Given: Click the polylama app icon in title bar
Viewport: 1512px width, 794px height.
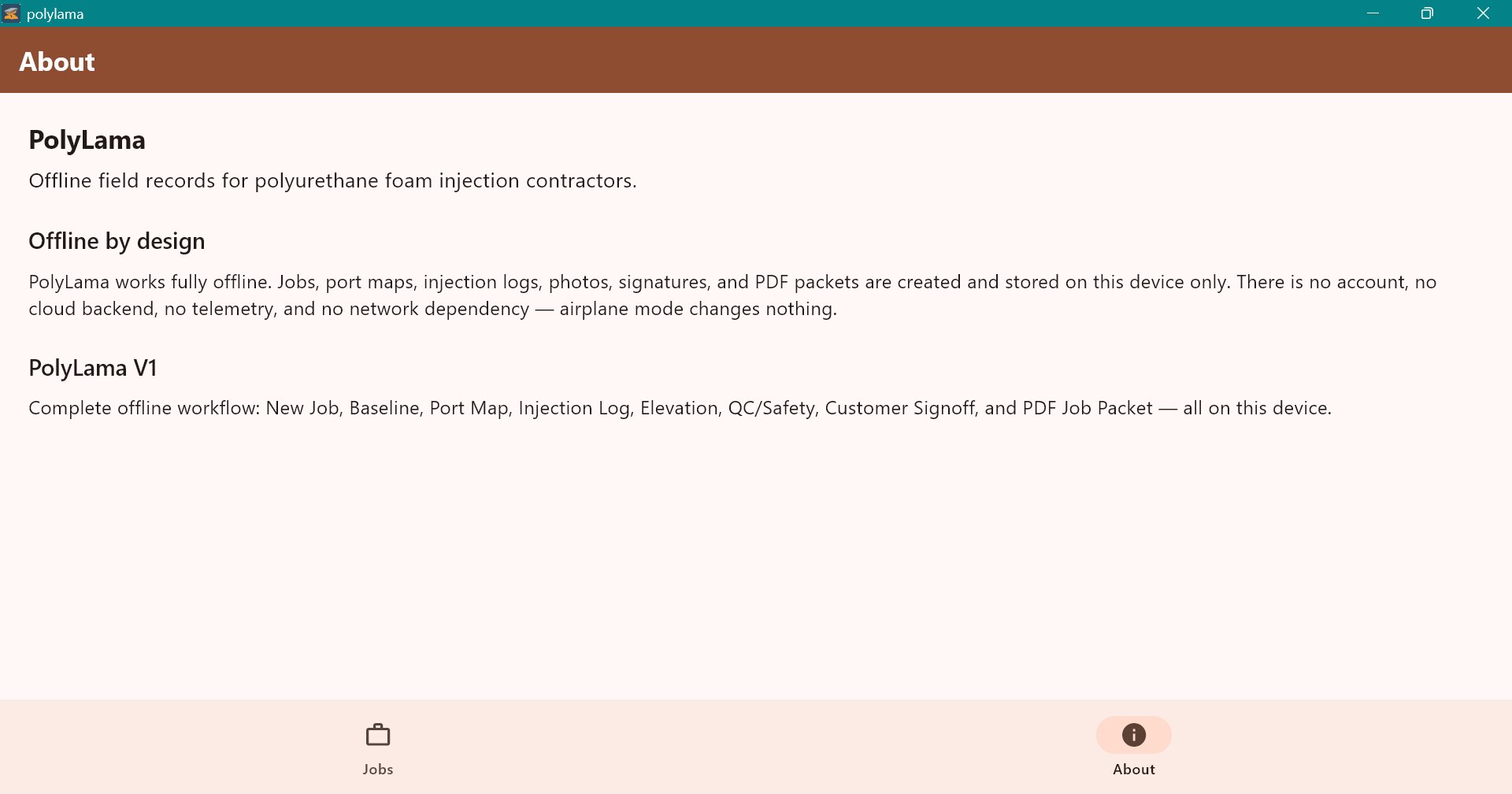Looking at the screenshot, I should (11, 13).
